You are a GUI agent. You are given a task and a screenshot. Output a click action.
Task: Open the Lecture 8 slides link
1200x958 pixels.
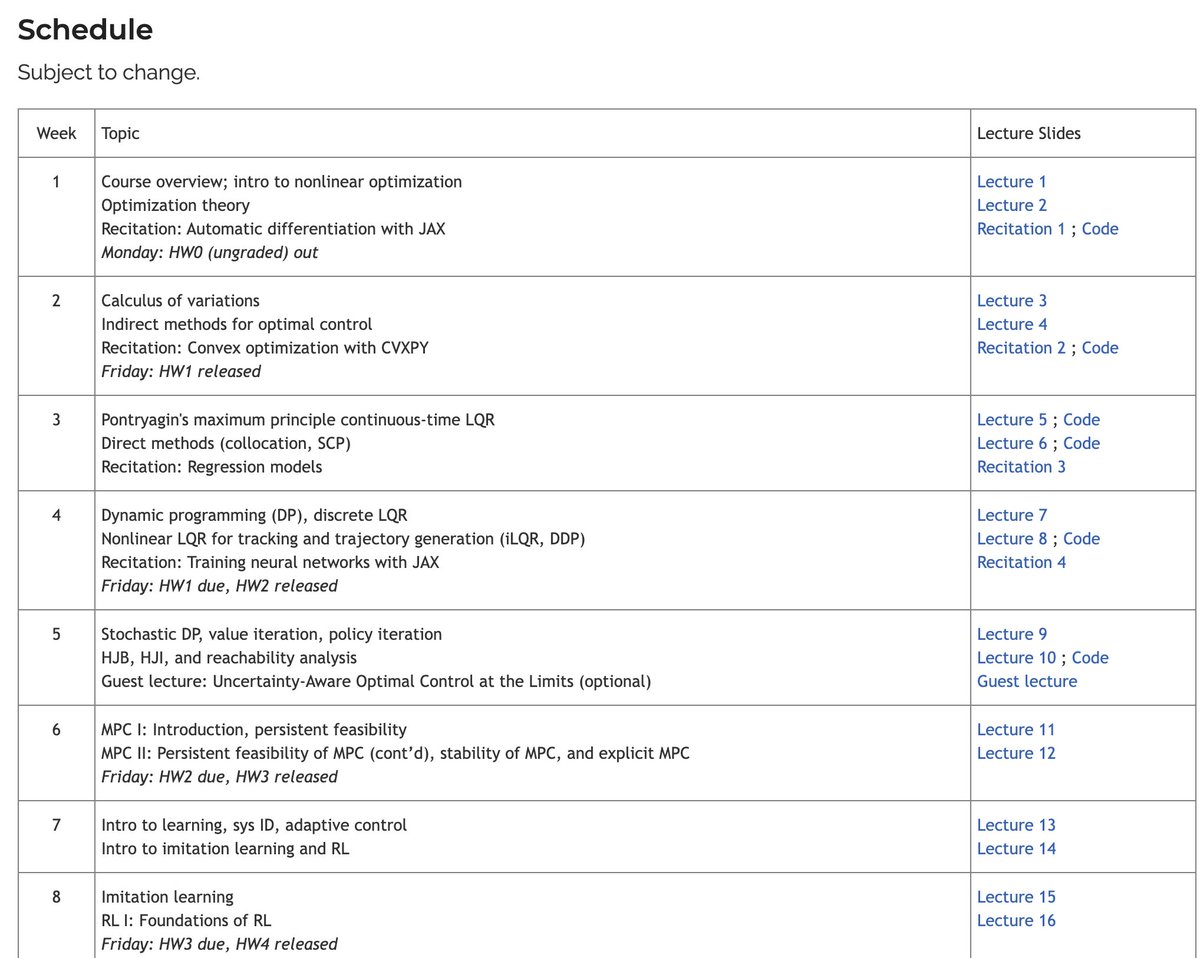pos(1012,539)
